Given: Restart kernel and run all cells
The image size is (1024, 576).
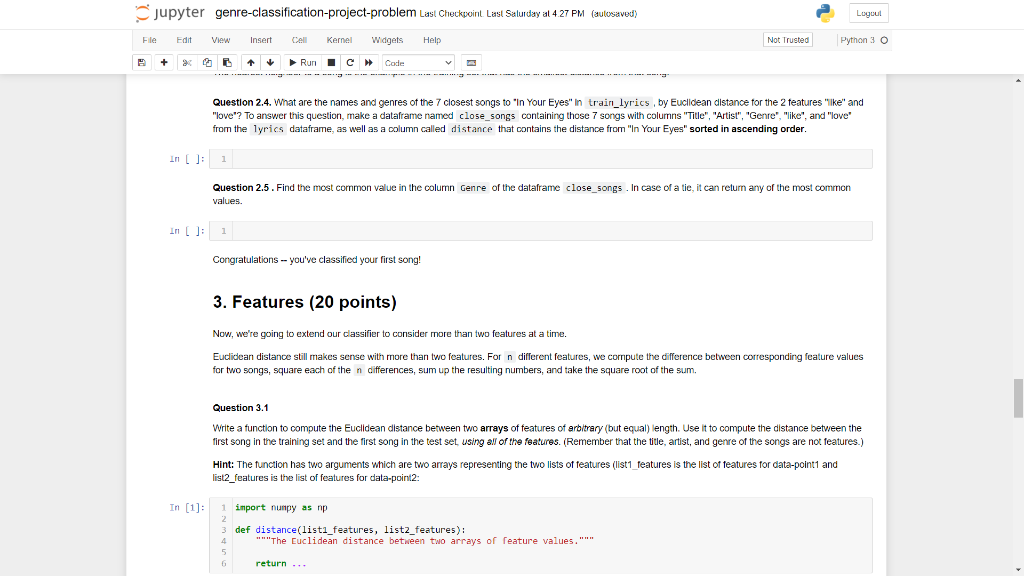Looking at the screenshot, I should (368, 62).
